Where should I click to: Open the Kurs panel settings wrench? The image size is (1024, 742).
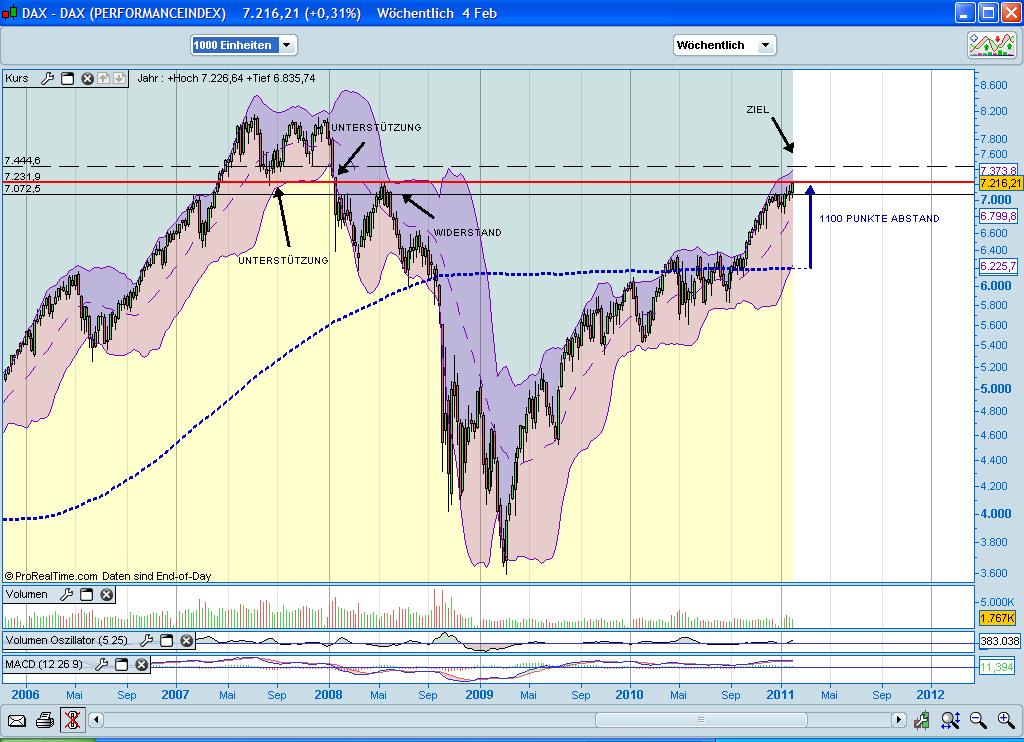click(46, 77)
